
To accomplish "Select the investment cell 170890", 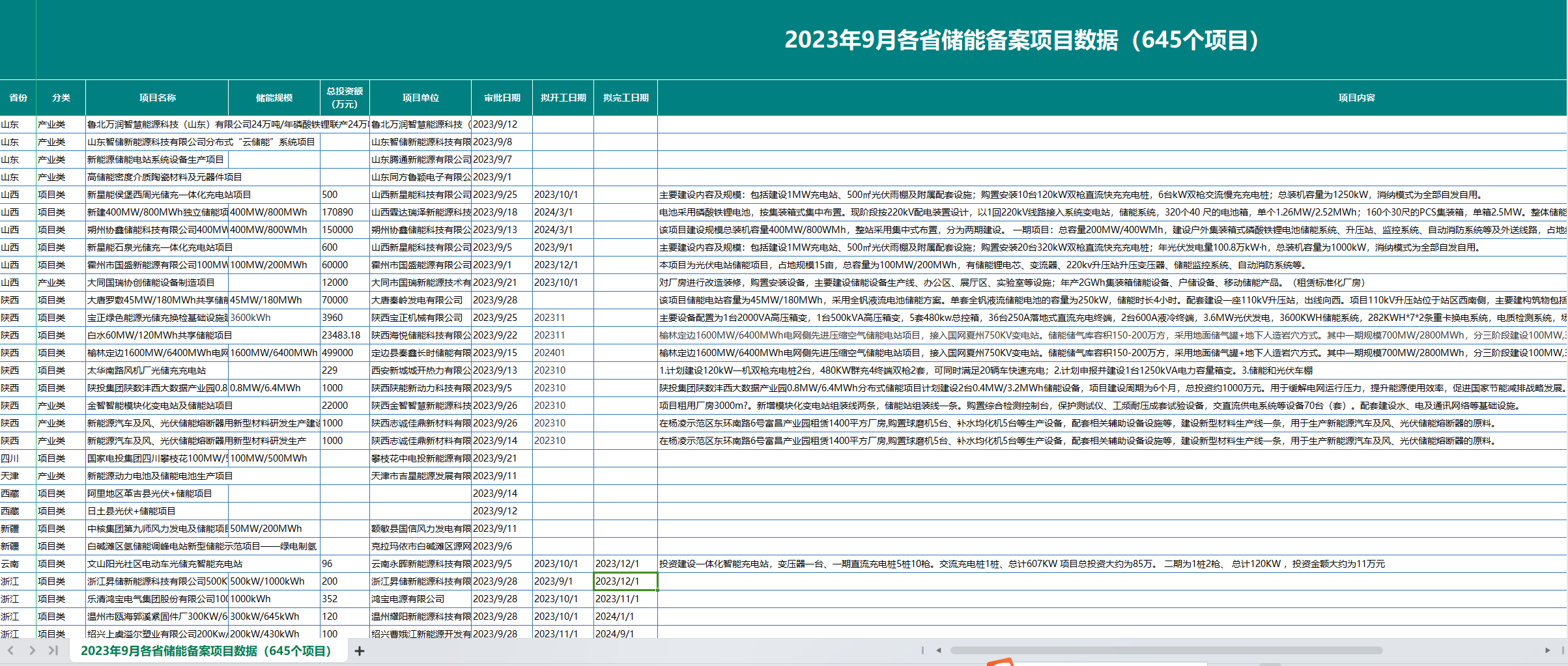I will coord(345,212).
